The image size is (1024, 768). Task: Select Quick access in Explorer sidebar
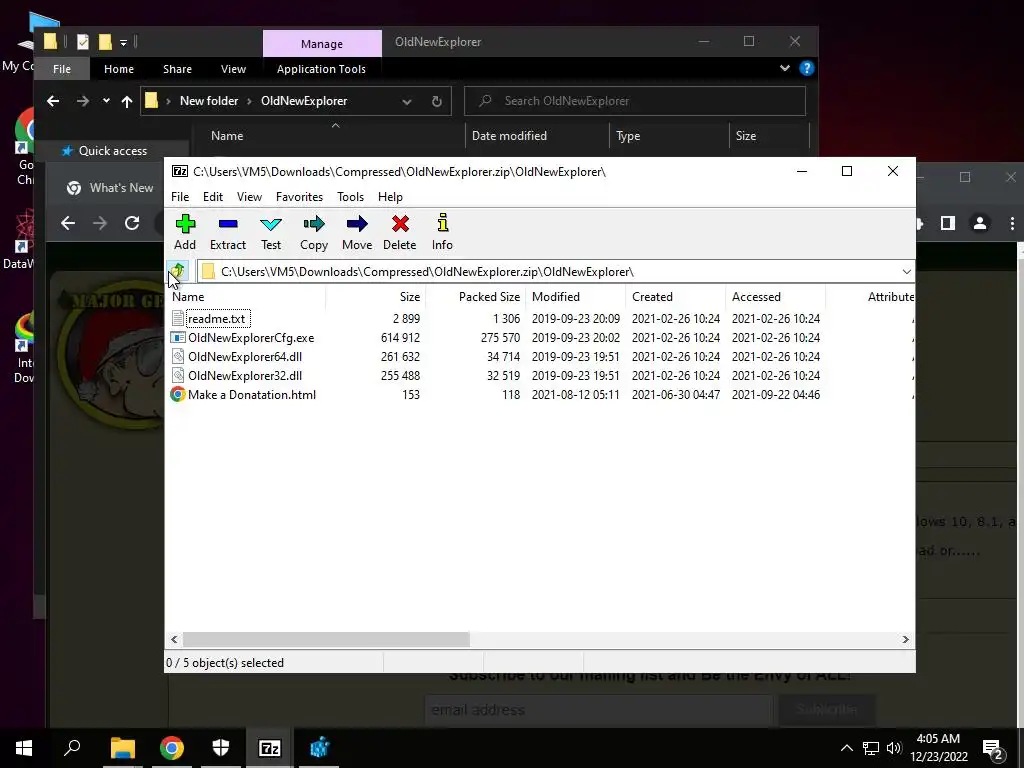[x=112, y=151]
